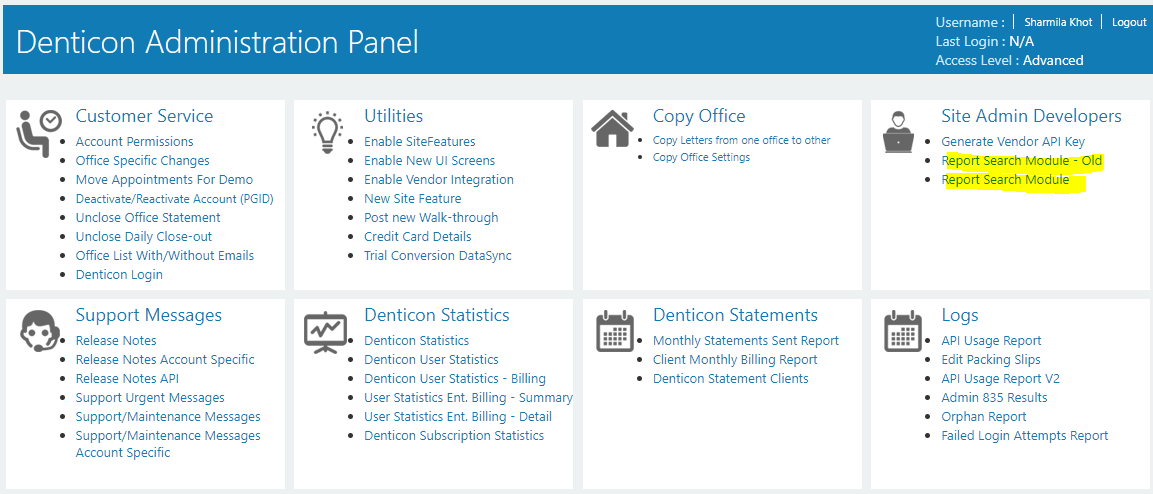Click the Support Messages headset icon
1153x494 pixels.
pyautogui.click(x=39, y=332)
